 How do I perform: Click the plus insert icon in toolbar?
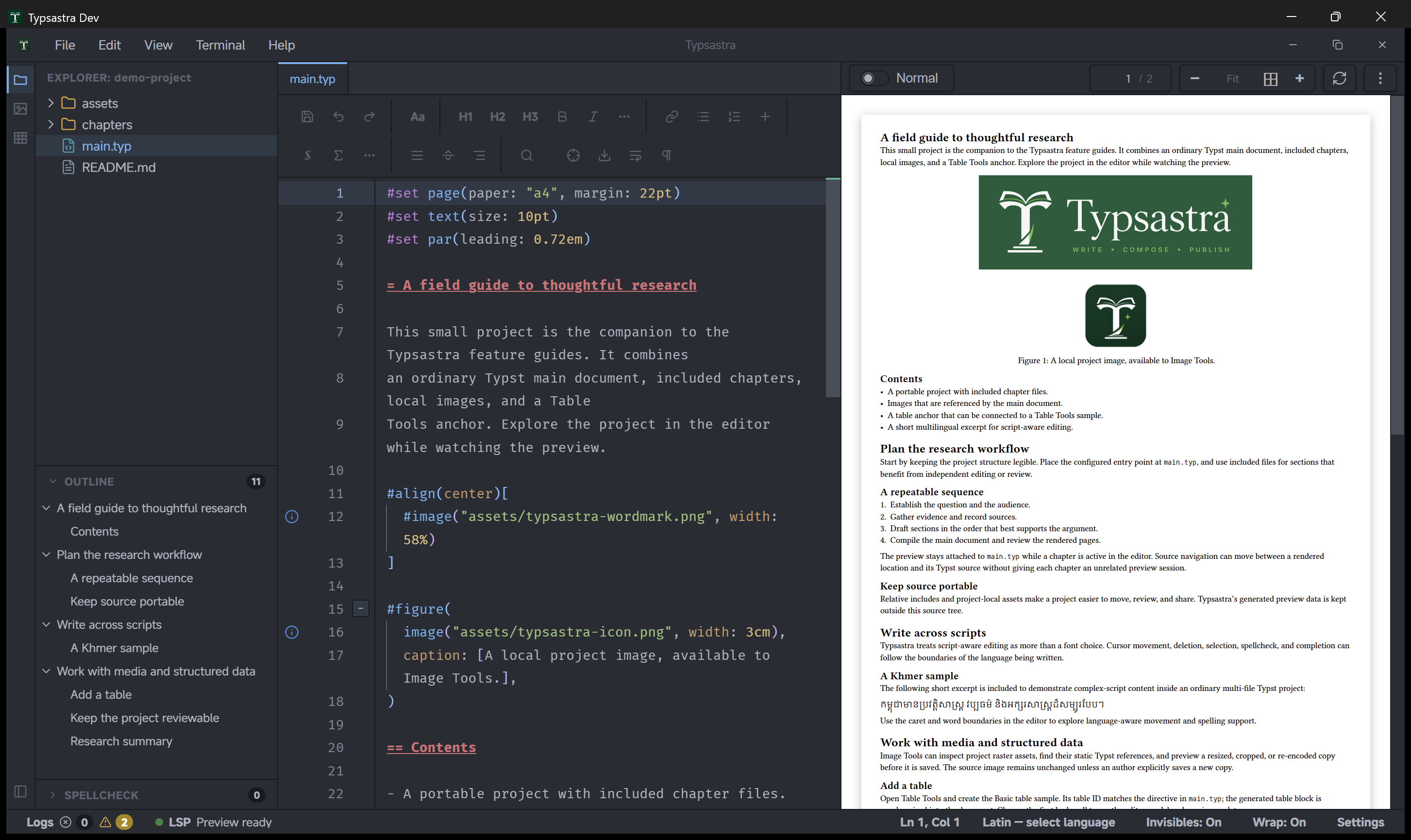pos(765,117)
